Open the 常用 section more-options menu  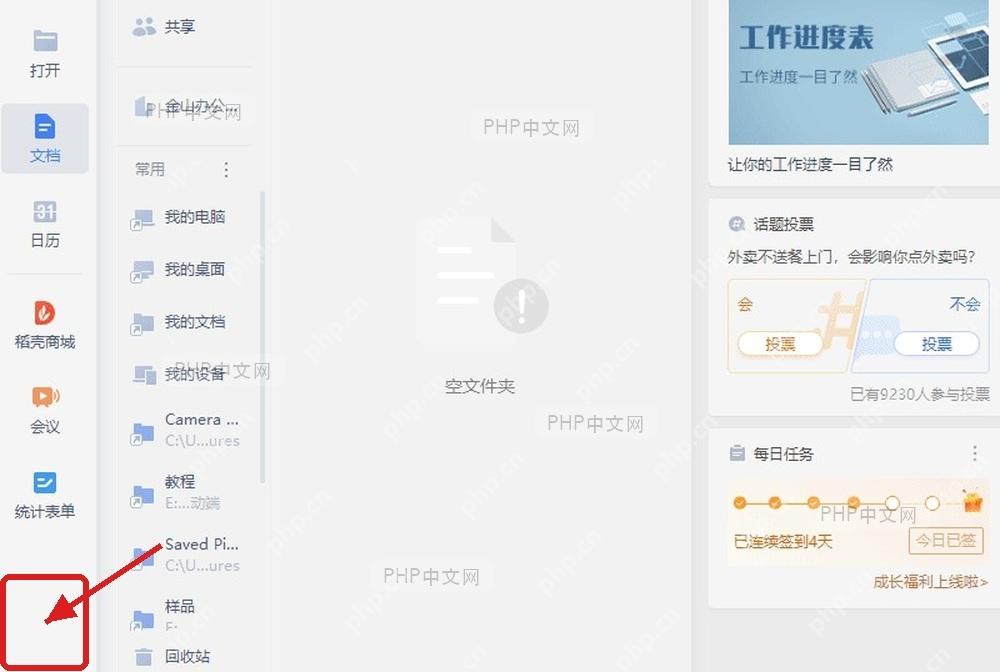tap(226, 170)
